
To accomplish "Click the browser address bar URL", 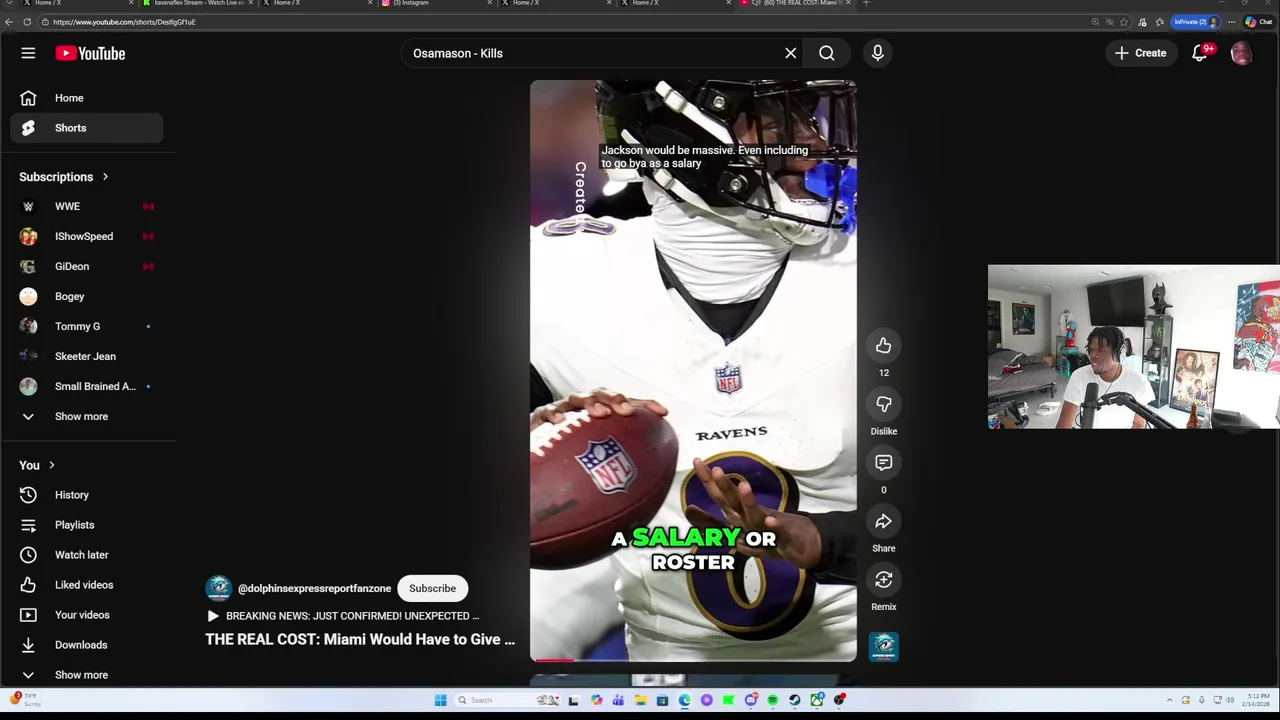I will click(x=124, y=22).
